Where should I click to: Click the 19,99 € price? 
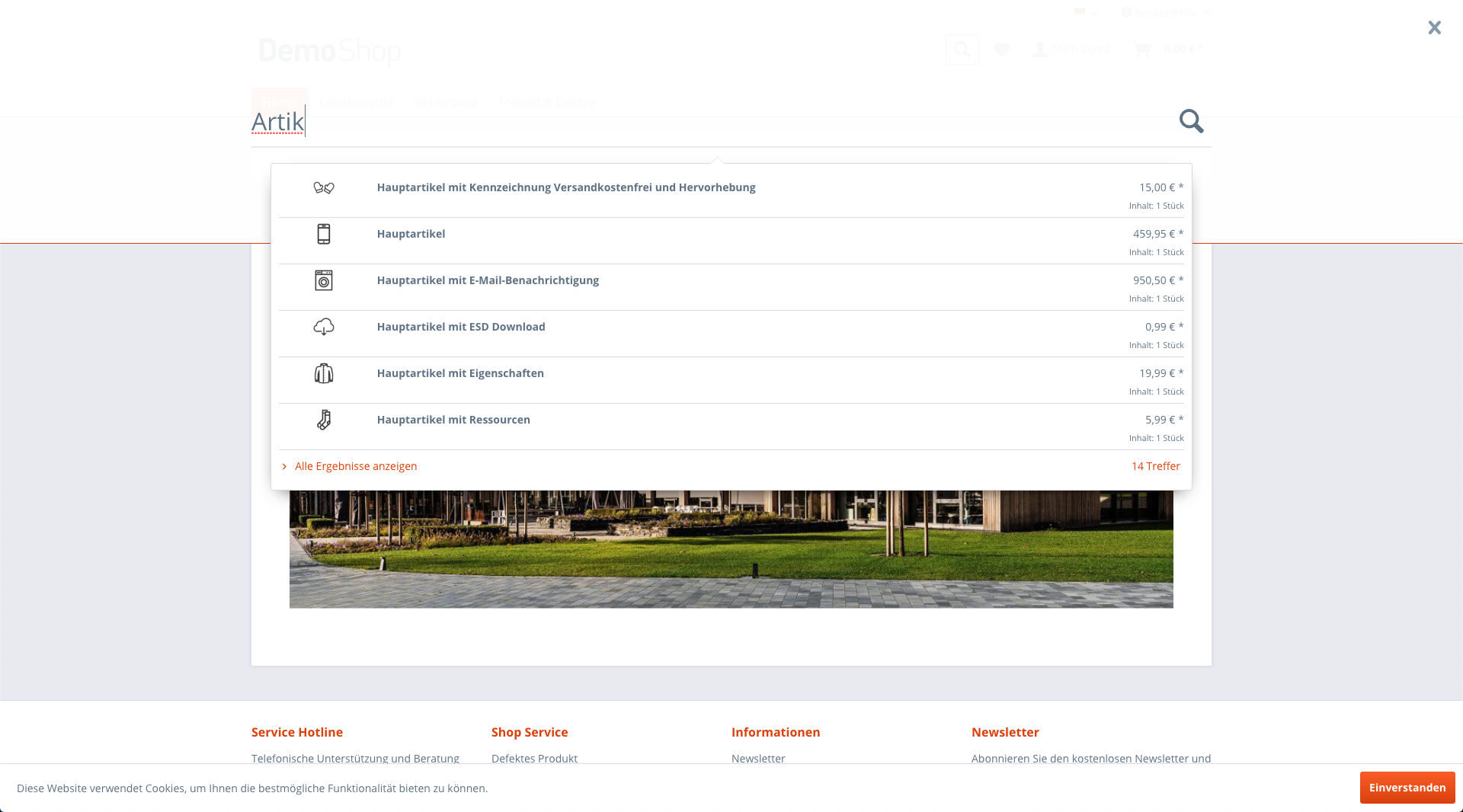[x=1161, y=373]
